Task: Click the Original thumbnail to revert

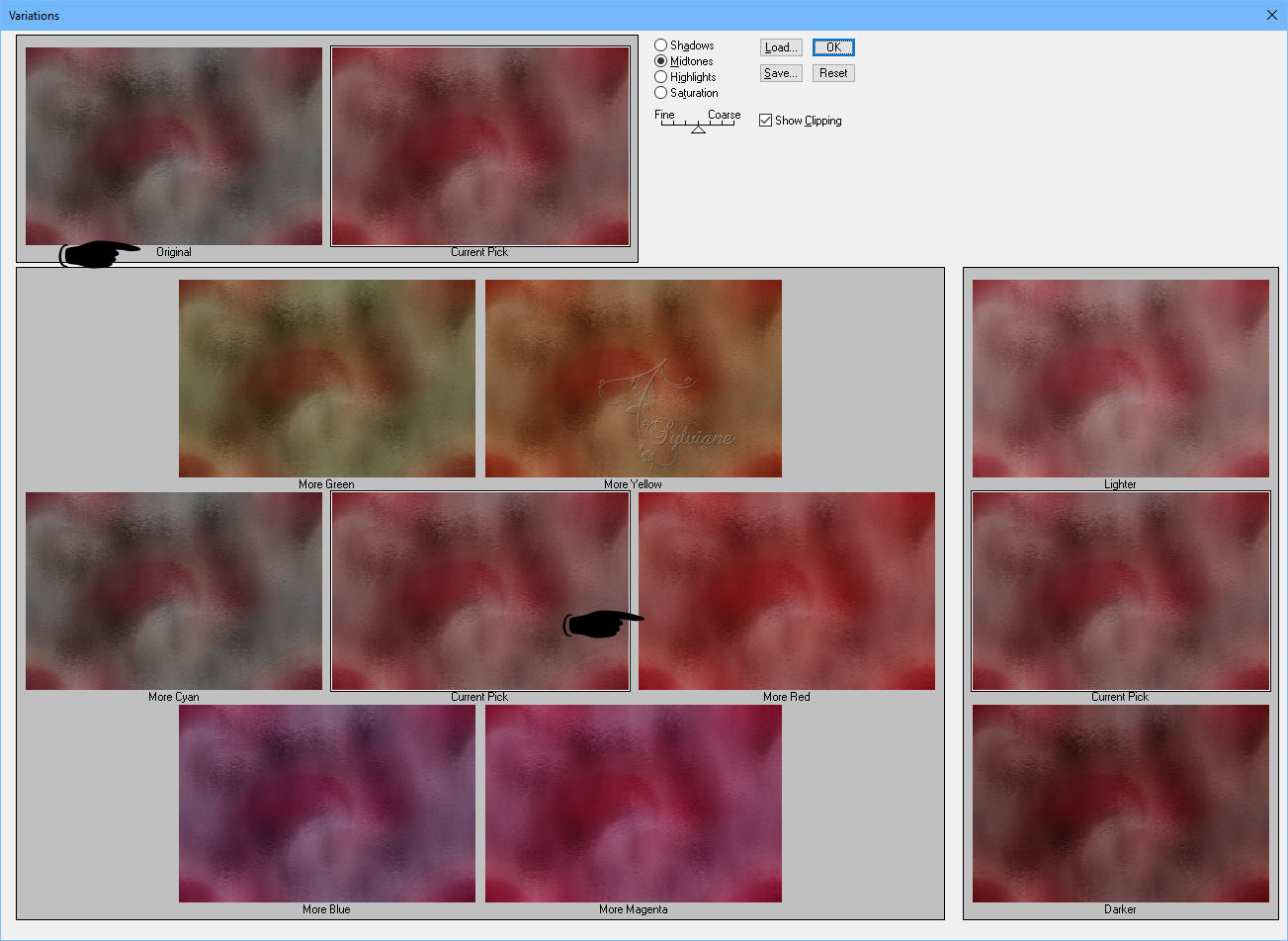Action: [174, 146]
